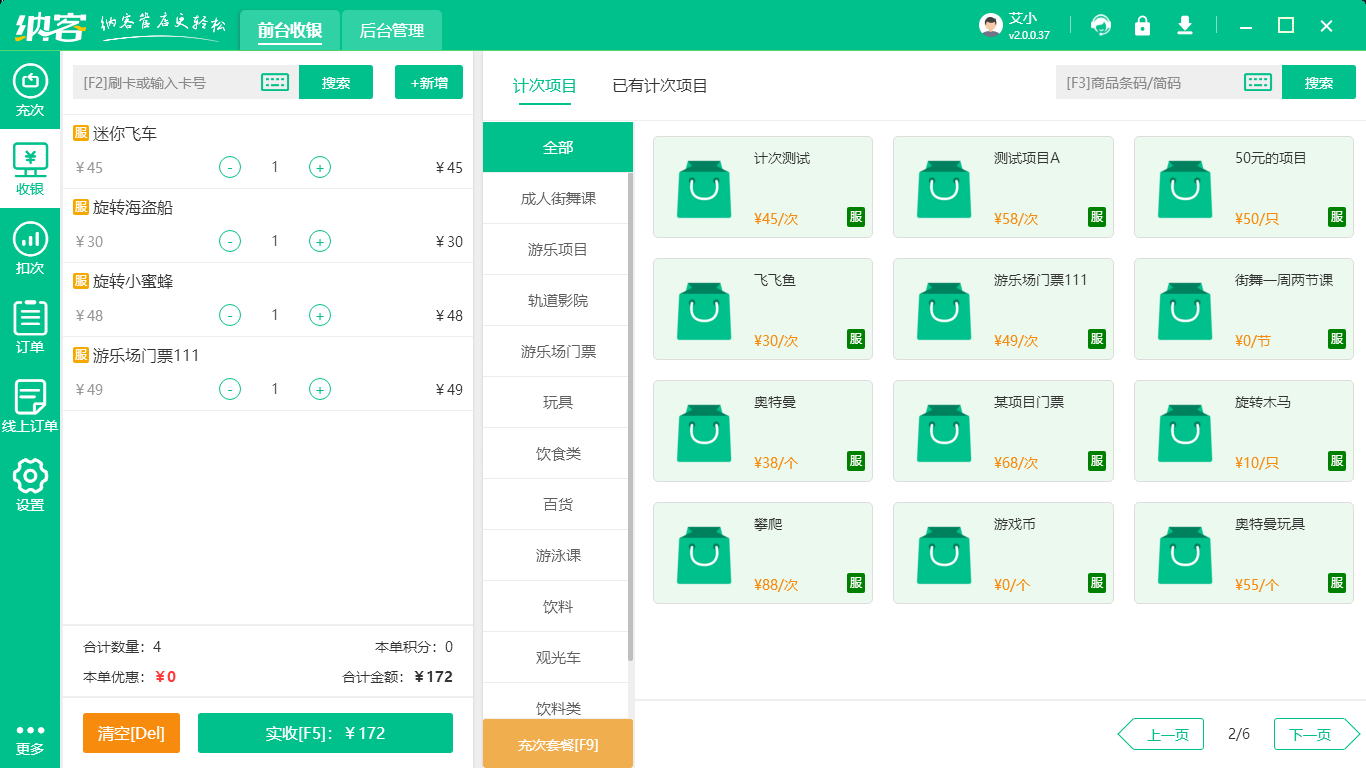Image resolution: width=1366 pixels, height=768 pixels.
Task: Select the 扣次 sidebar icon
Action: click(x=29, y=248)
